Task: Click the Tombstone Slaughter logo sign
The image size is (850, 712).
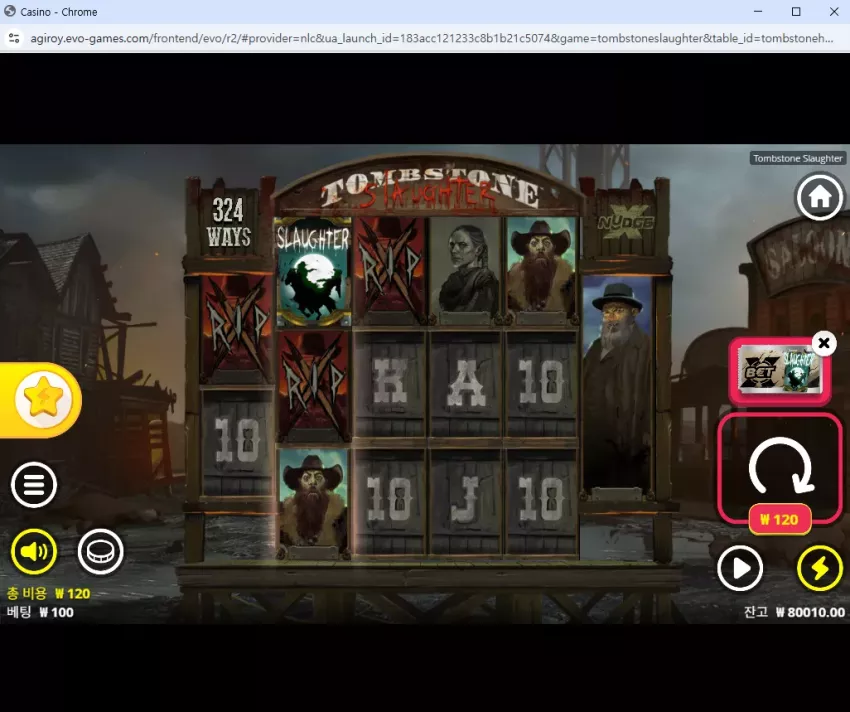Action: click(x=428, y=188)
